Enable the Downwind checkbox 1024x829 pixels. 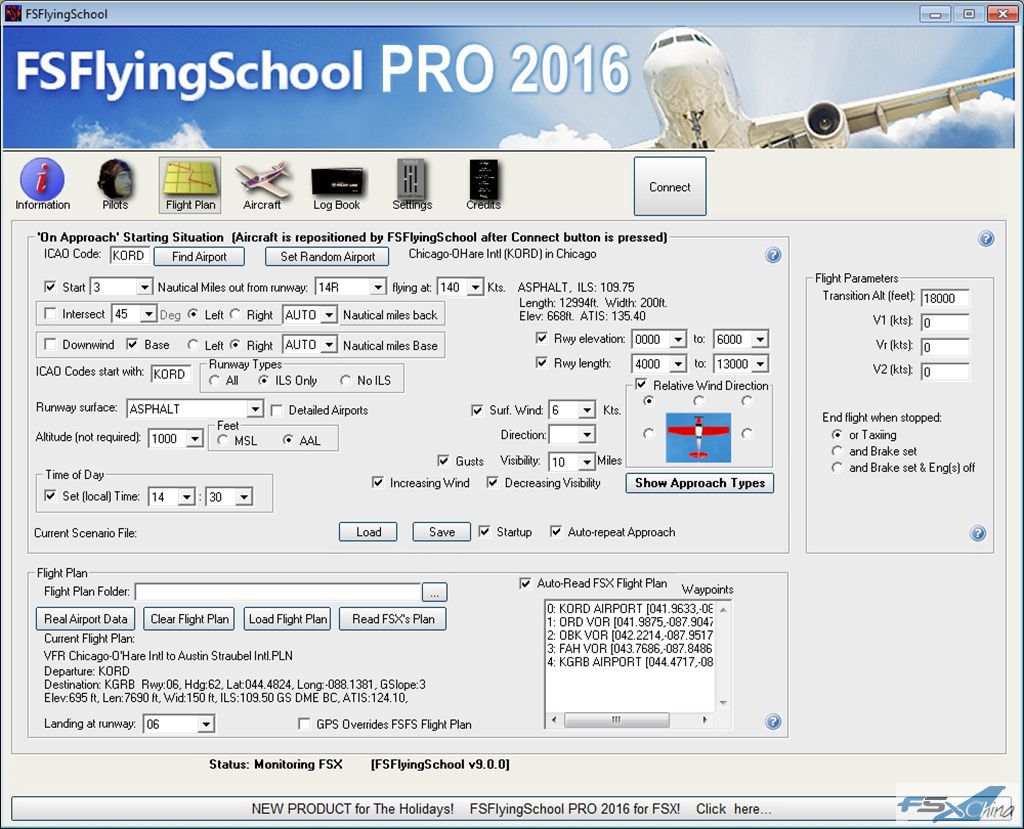(x=50, y=344)
